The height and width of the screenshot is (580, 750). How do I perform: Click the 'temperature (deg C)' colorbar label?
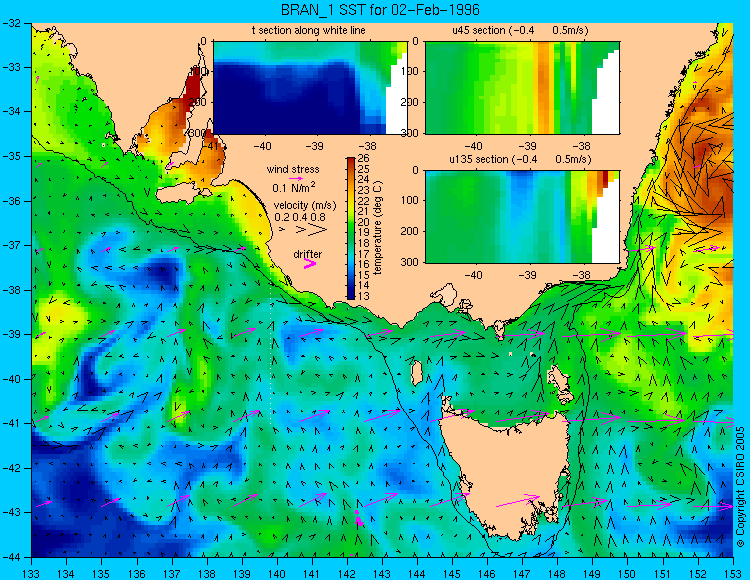(x=378, y=228)
